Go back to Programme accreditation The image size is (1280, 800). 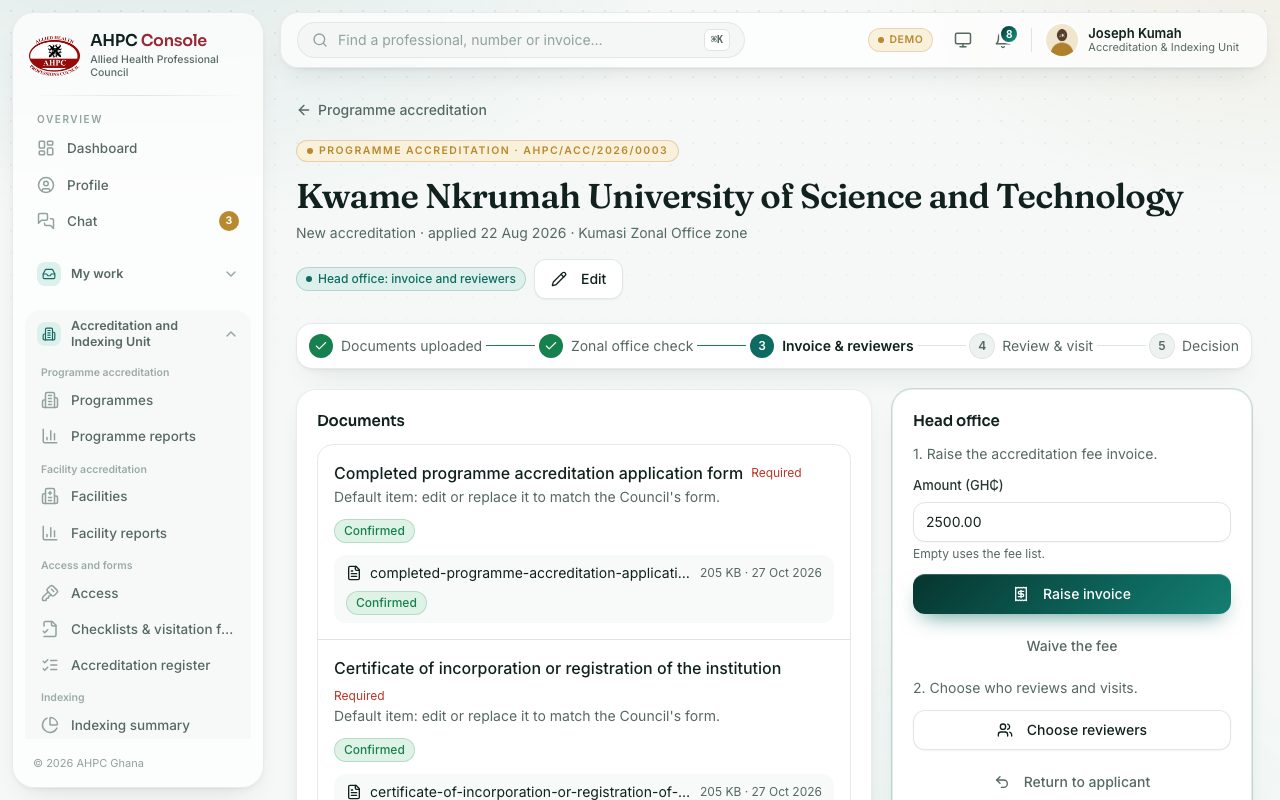(x=392, y=110)
